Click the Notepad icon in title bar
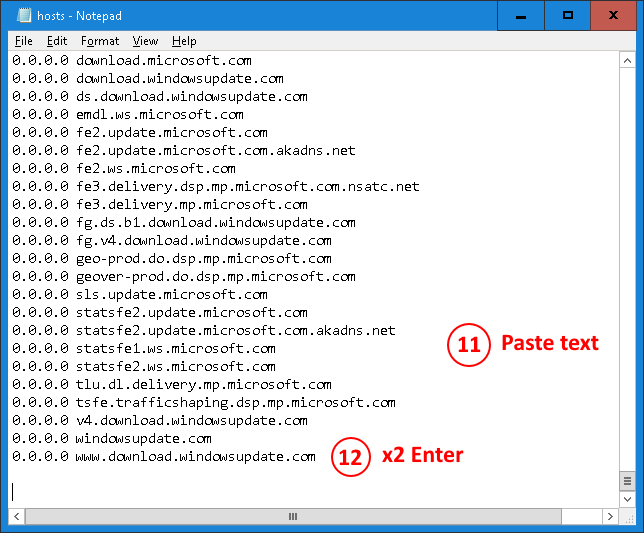Image resolution: width=644 pixels, height=533 pixels. [24, 16]
